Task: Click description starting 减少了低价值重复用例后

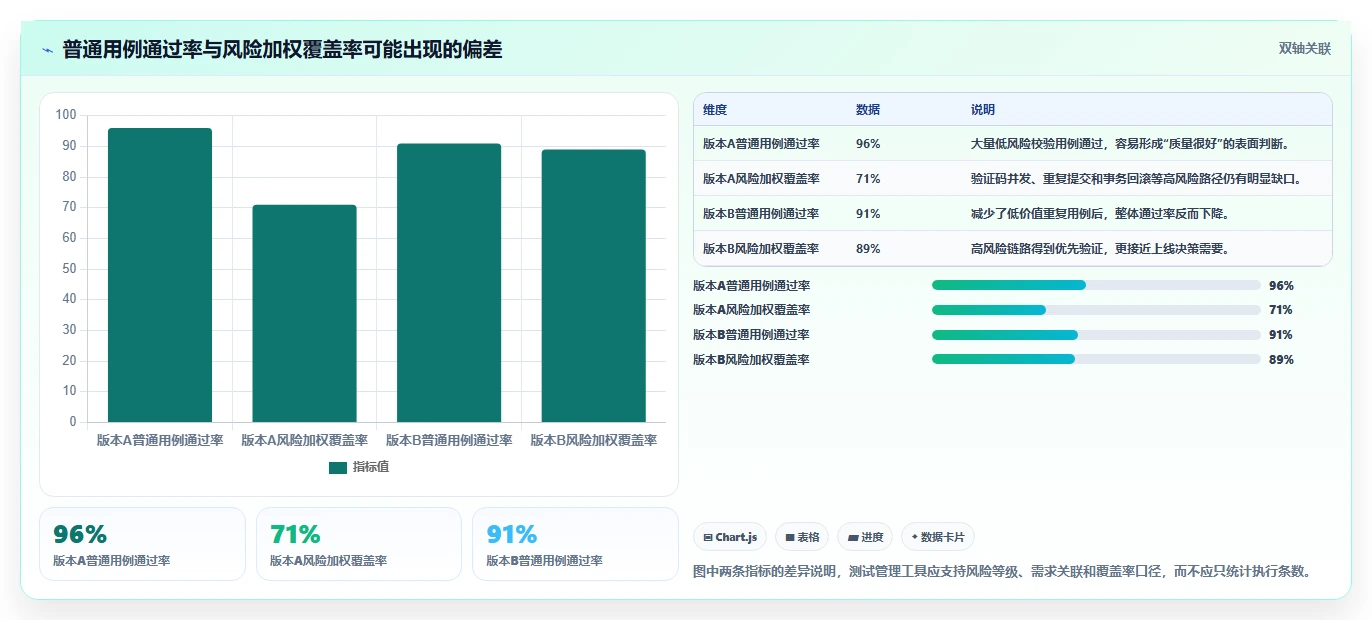Action: coord(1100,214)
